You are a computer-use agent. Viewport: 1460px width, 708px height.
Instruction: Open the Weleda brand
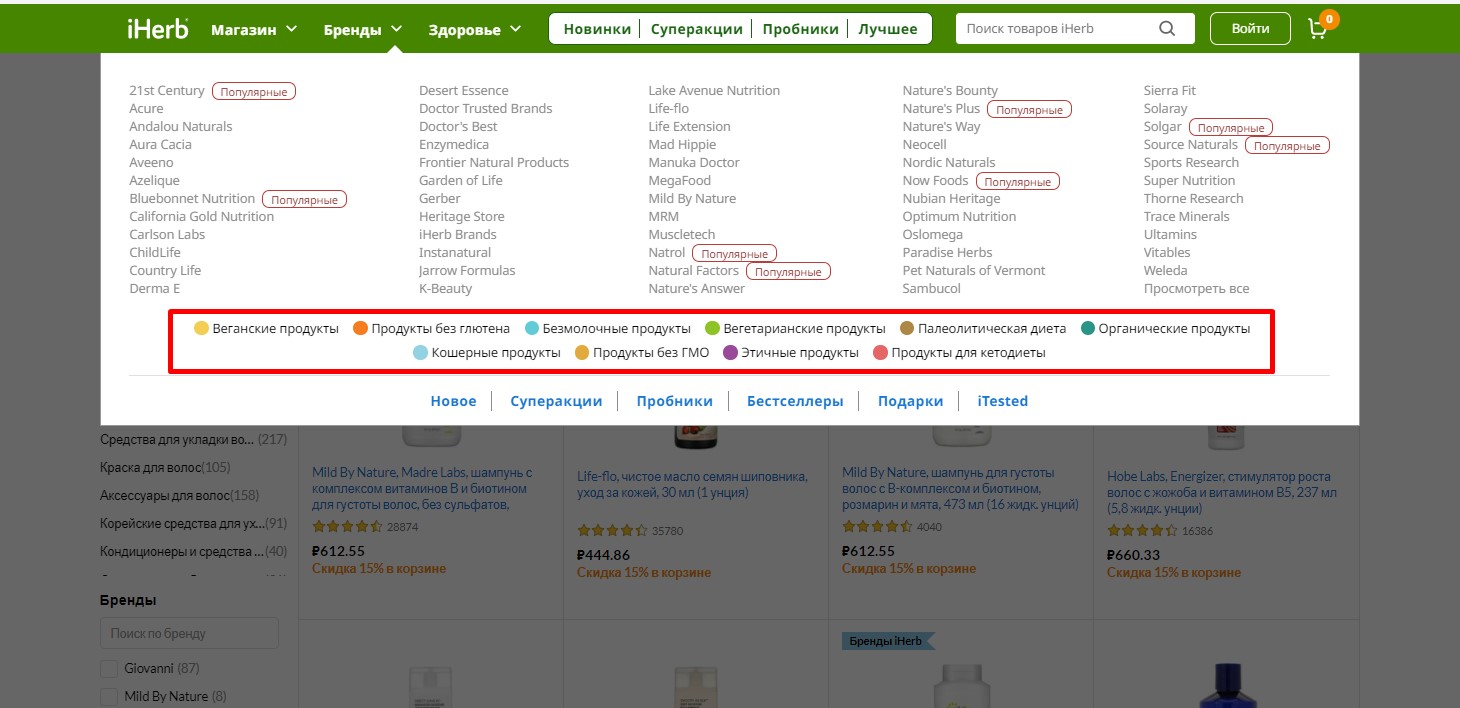point(1165,270)
